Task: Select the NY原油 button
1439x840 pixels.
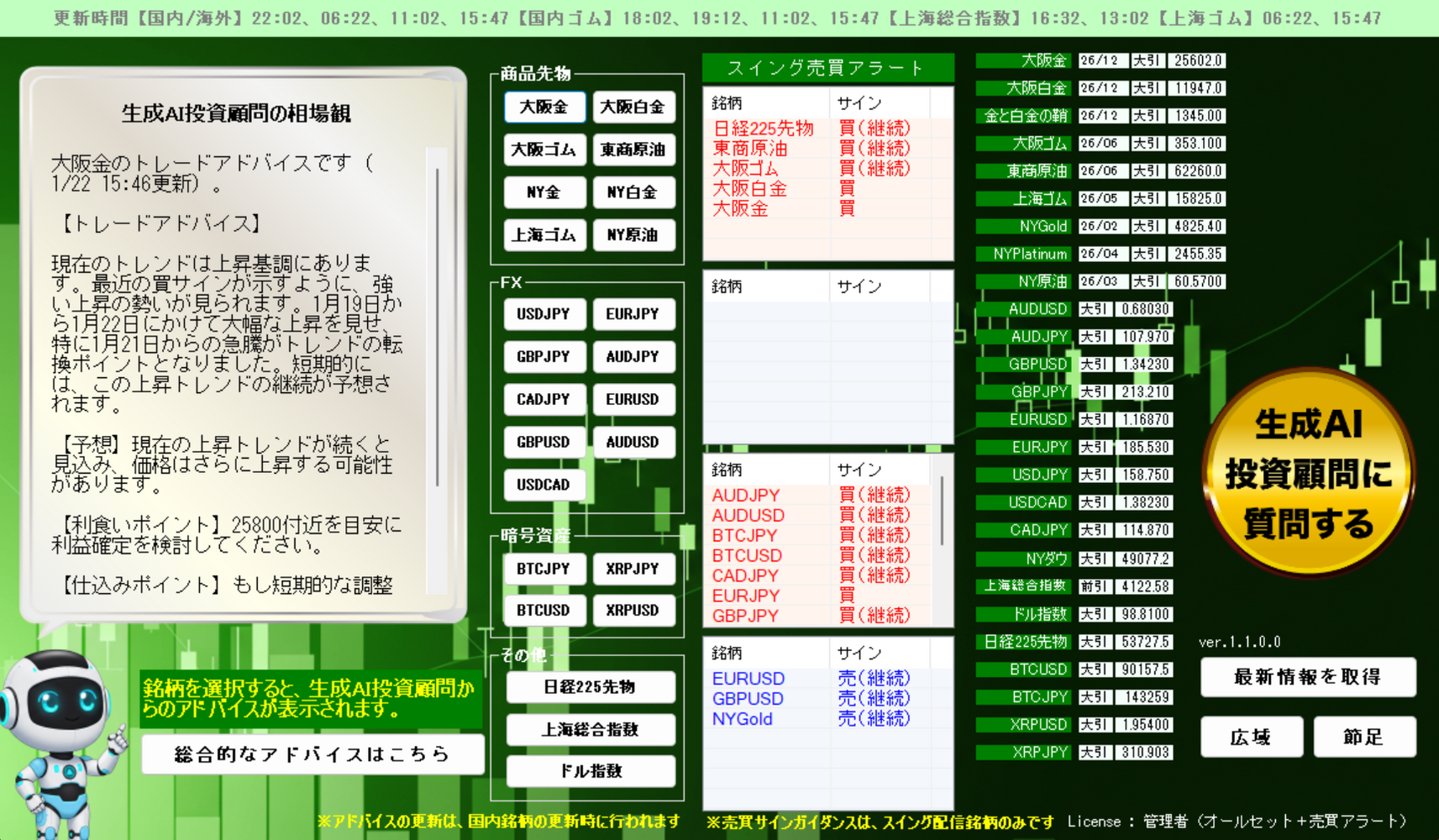Action: coord(633,235)
